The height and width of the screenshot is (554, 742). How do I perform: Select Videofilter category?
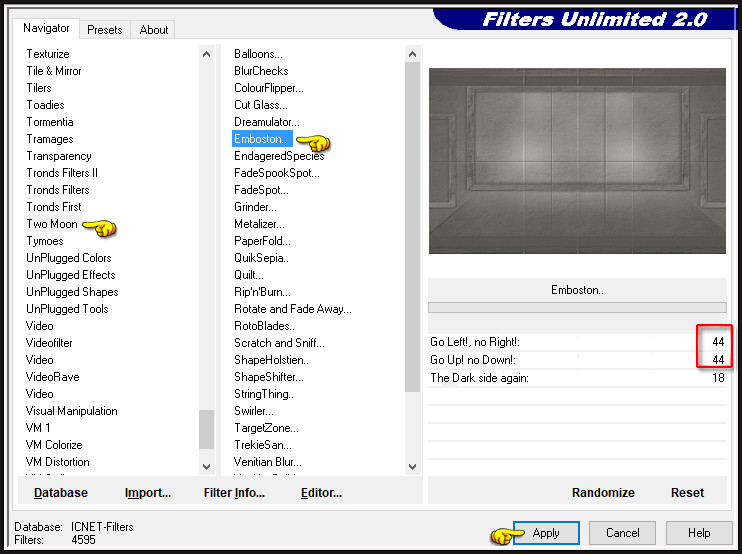click(49, 343)
